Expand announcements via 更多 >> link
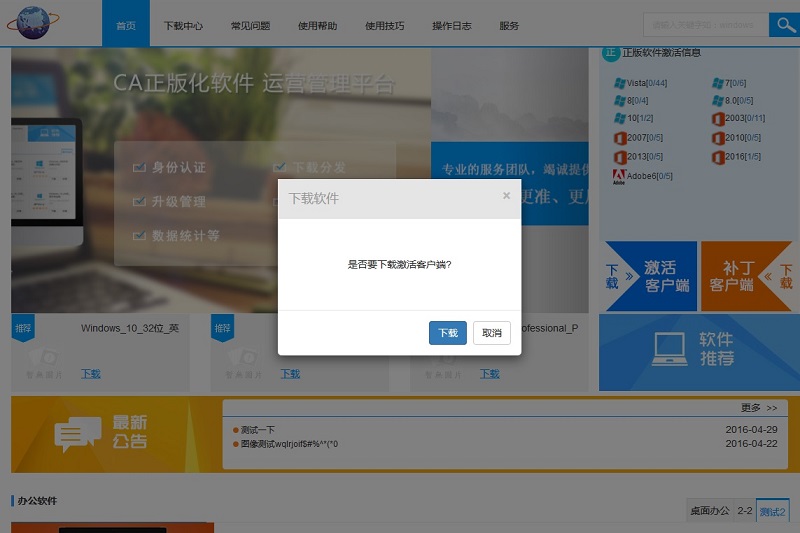The height and width of the screenshot is (533, 800). tap(758, 408)
